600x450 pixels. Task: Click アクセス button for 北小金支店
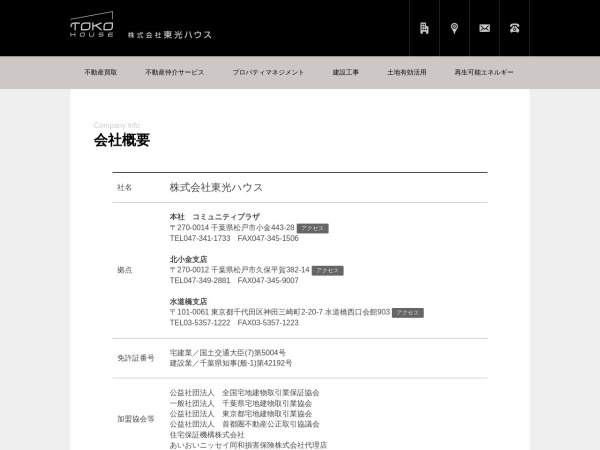[328, 271]
